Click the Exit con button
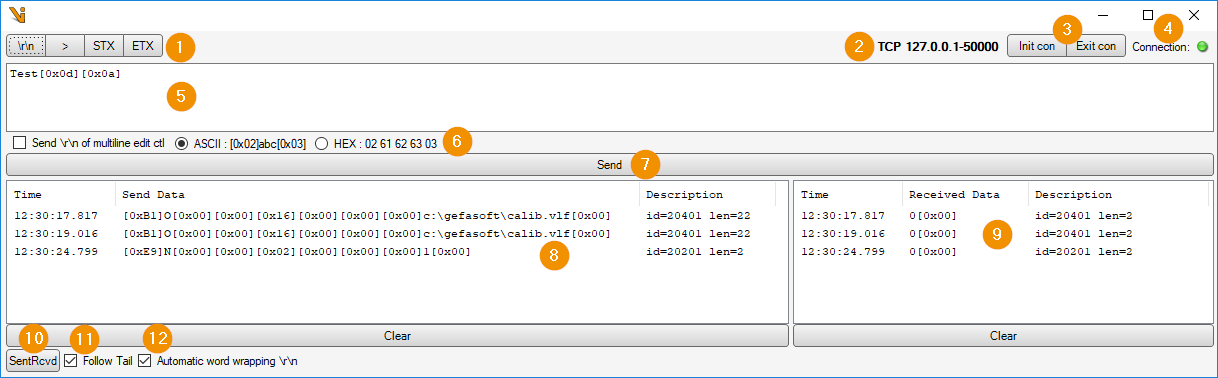Viewport: 1218px width, 378px height. [1096, 46]
